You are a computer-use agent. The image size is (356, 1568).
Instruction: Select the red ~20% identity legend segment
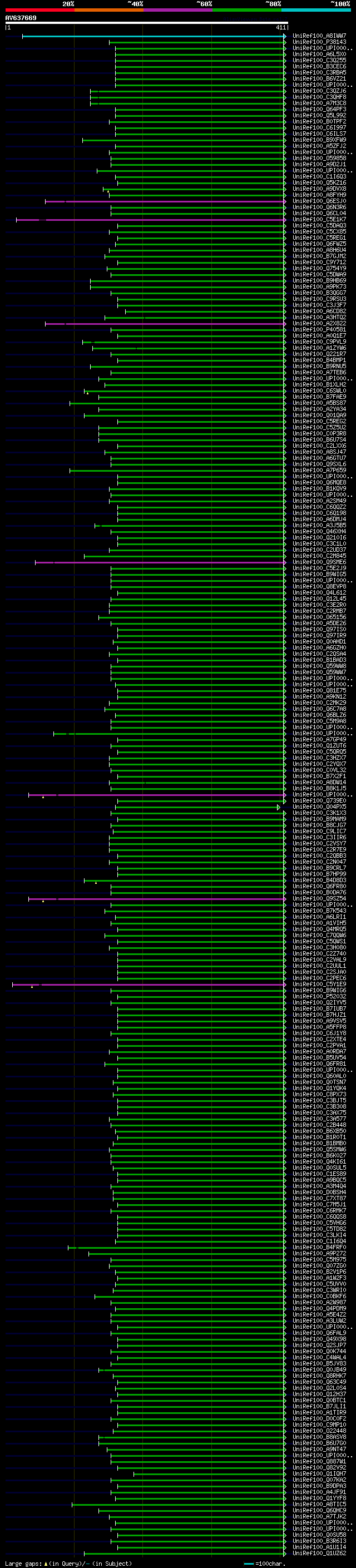pos(39,10)
